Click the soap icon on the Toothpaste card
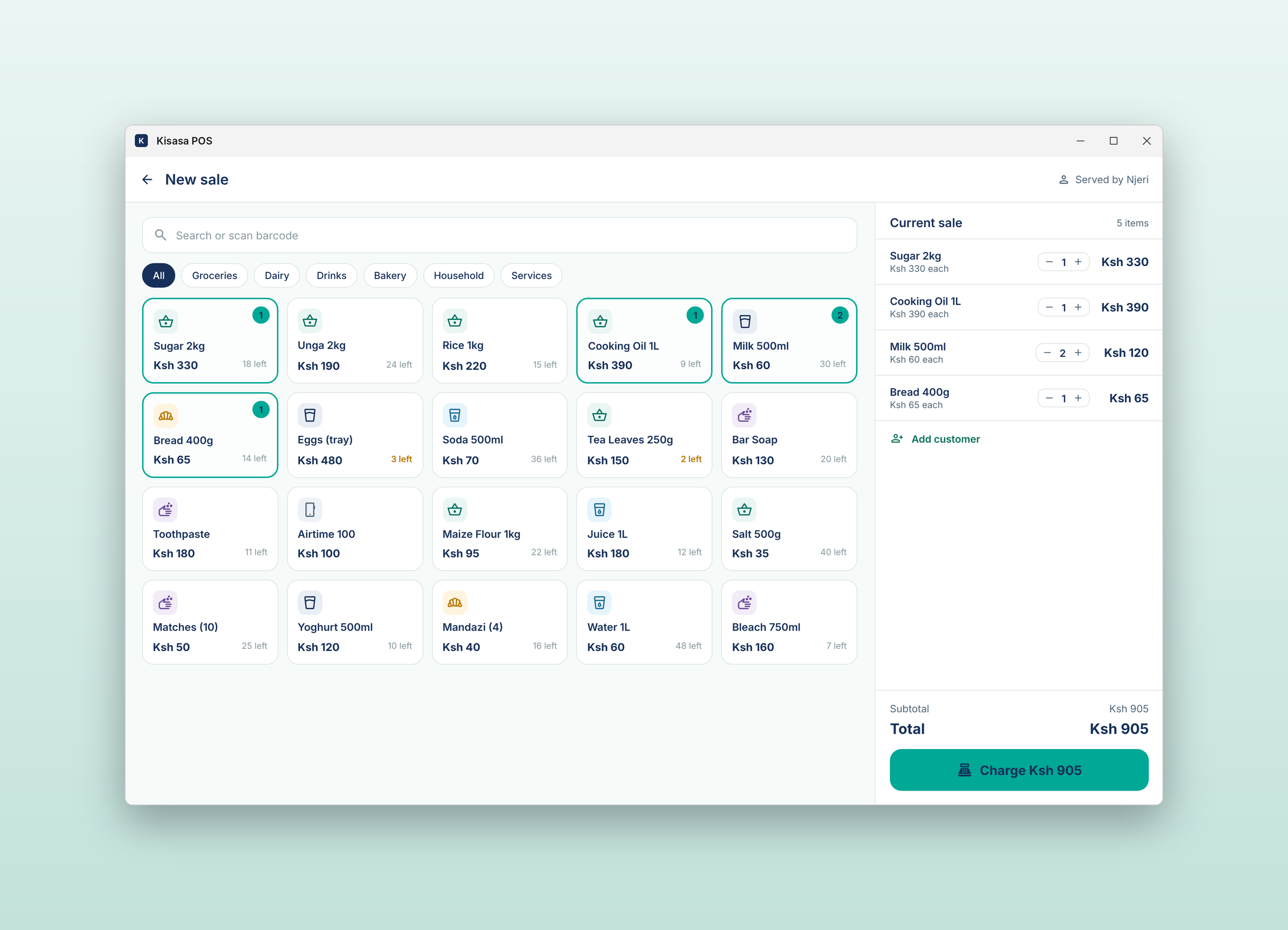The height and width of the screenshot is (930, 1288). click(165, 510)
